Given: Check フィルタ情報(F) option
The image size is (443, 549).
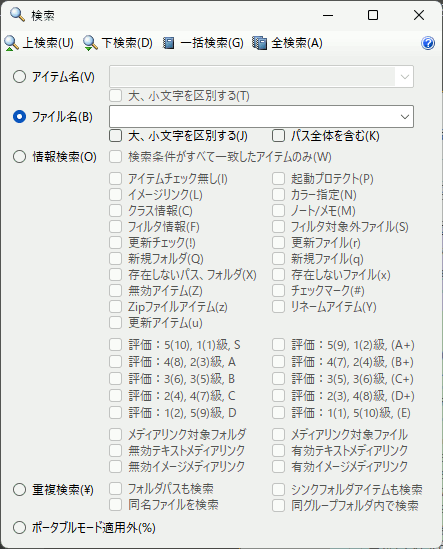Looking at the screenshot, I should pyautogui.click(x=116, y=227).
